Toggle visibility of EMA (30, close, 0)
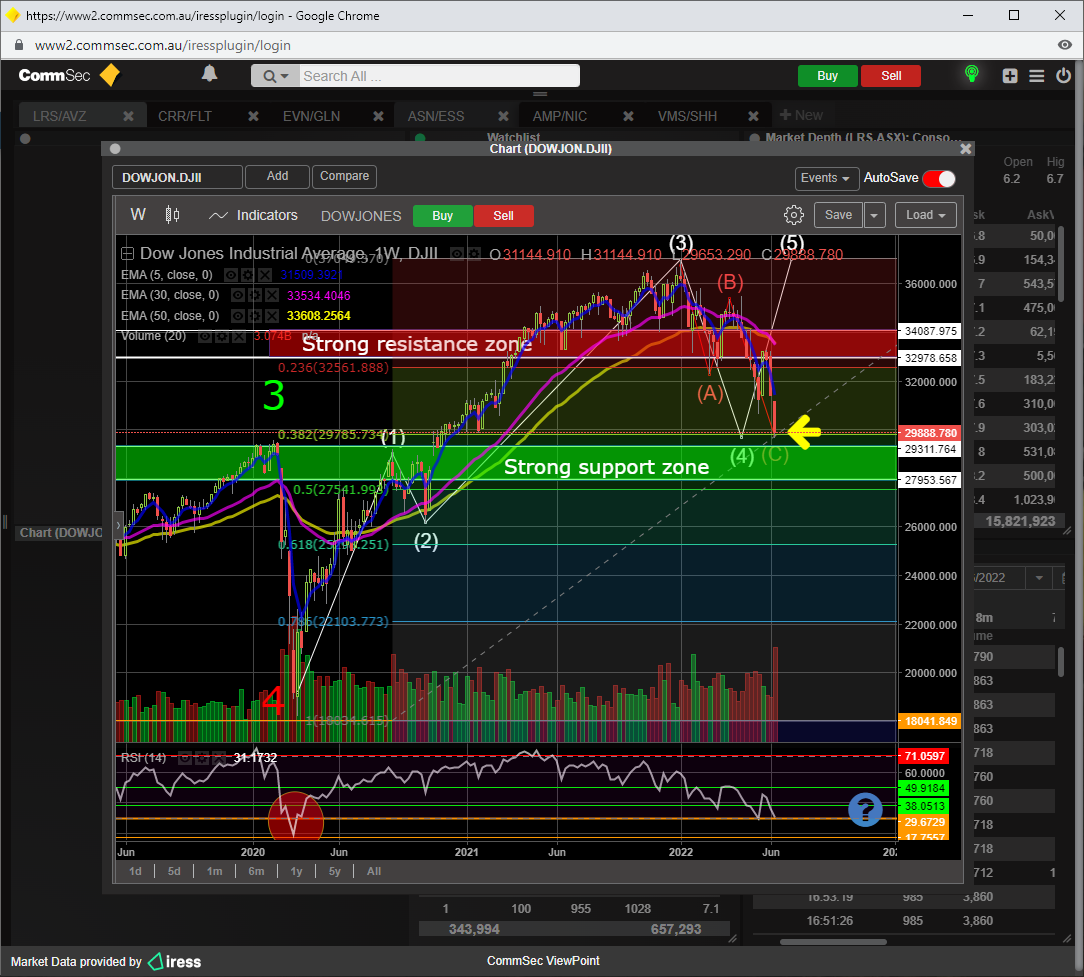Viewport: 1084px width, 977px height. 238,295
